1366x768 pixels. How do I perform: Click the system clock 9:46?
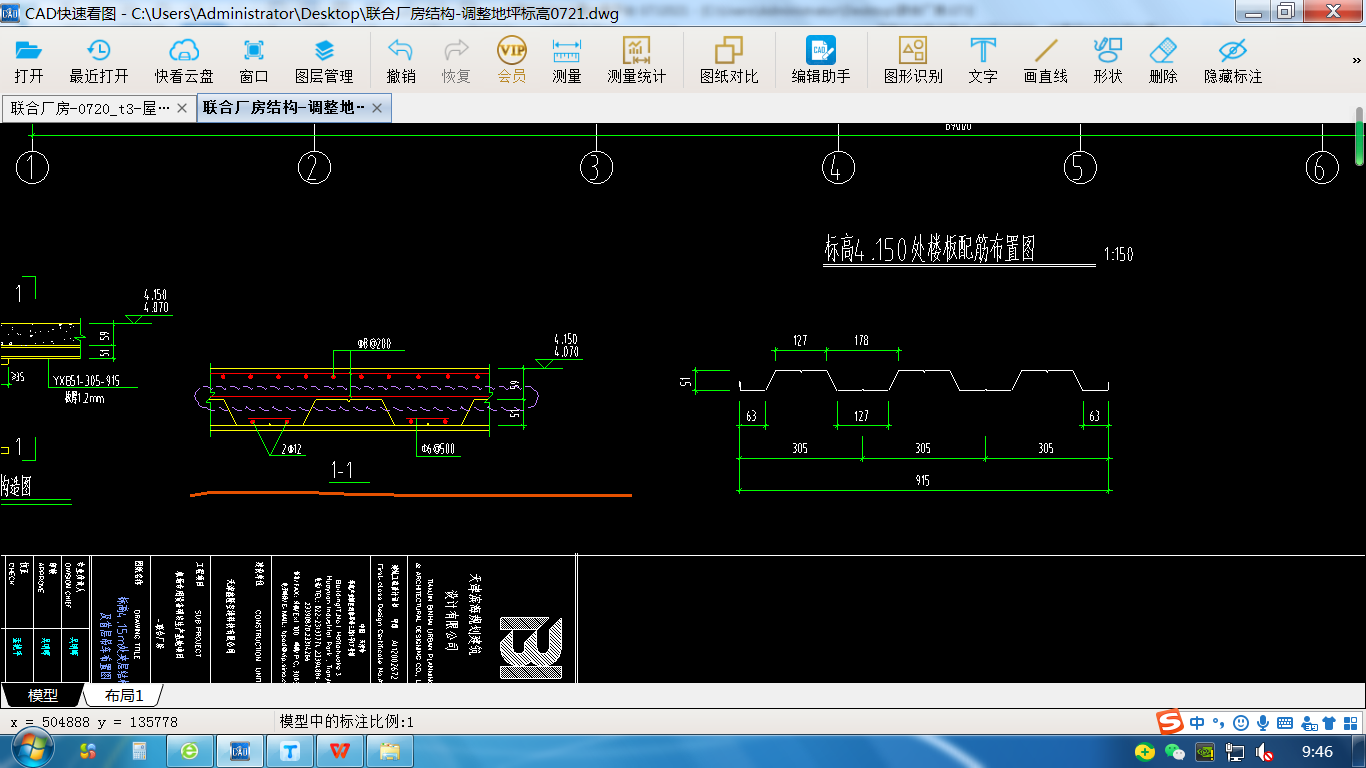coord(1318,751)
